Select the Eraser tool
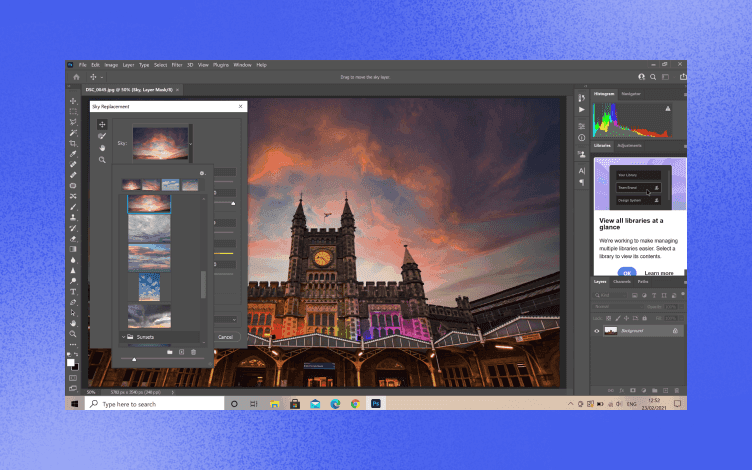This screenshot has height=470, width=752. tap(73, 238)
